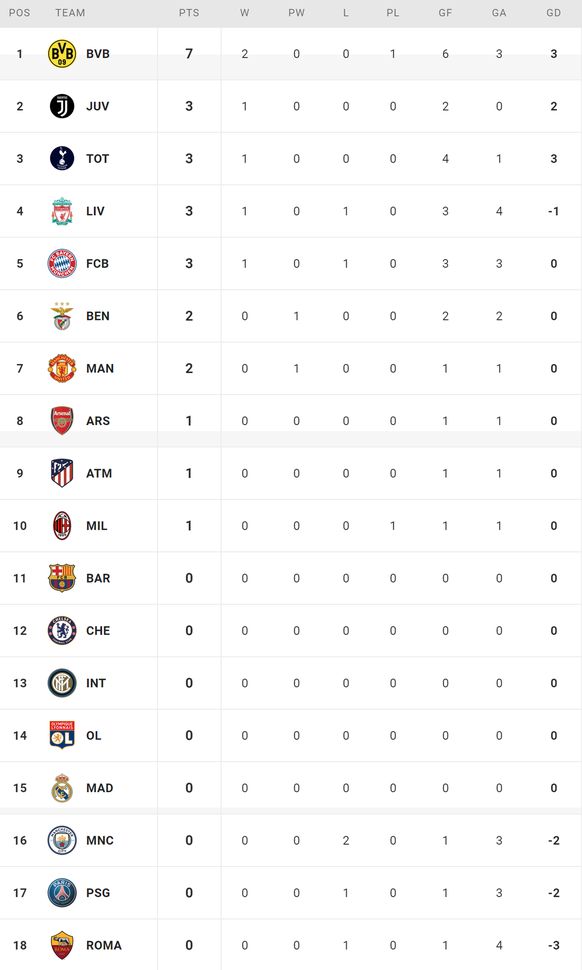
Task: Click the Chelsea CHE lion badge
Action: (62, 631)
